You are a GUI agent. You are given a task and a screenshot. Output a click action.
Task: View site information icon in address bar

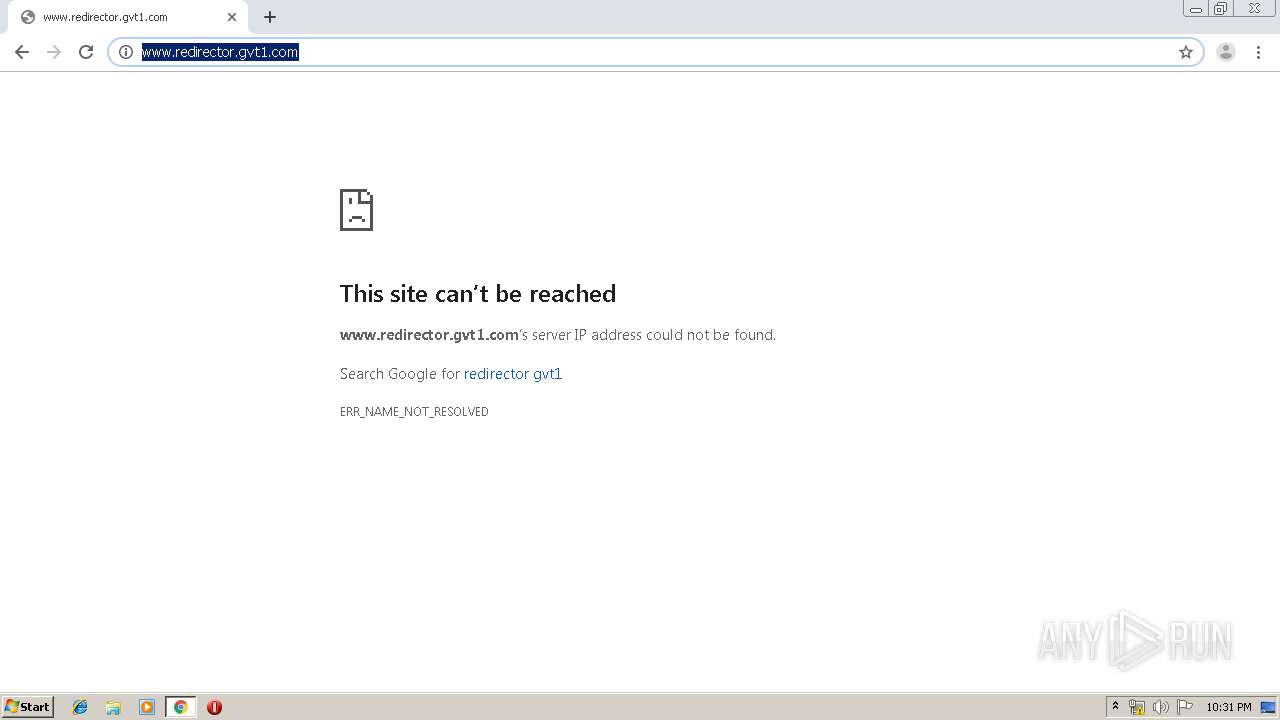pyautogui.click(x=126, y=52)
